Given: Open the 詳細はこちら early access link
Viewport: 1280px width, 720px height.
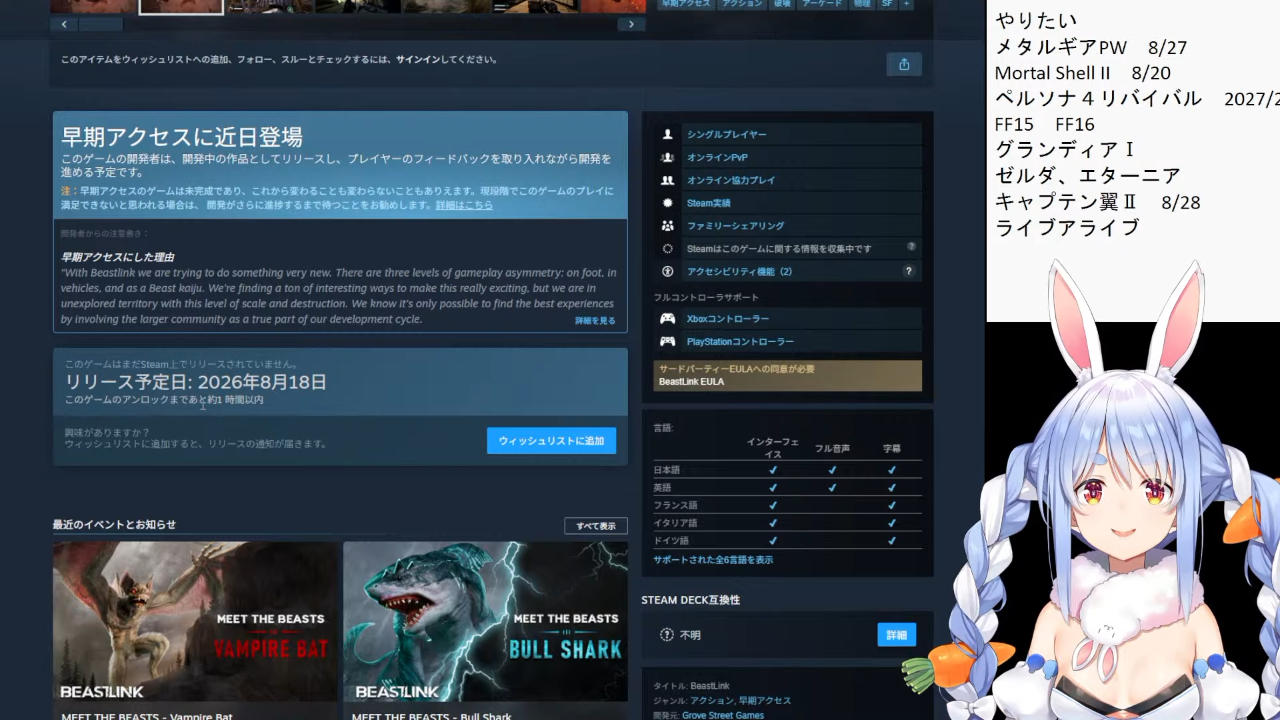Looking at the screenshot, I should tap(464, 205).
